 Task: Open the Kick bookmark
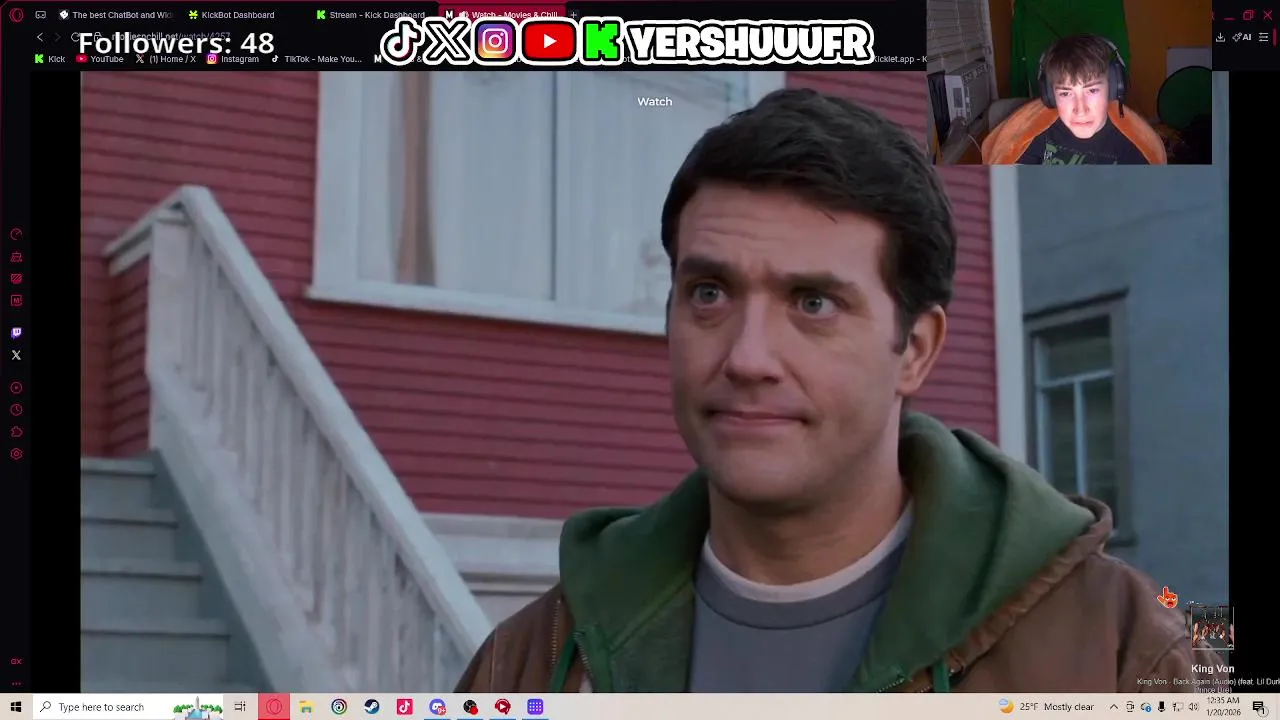point(49,59)
